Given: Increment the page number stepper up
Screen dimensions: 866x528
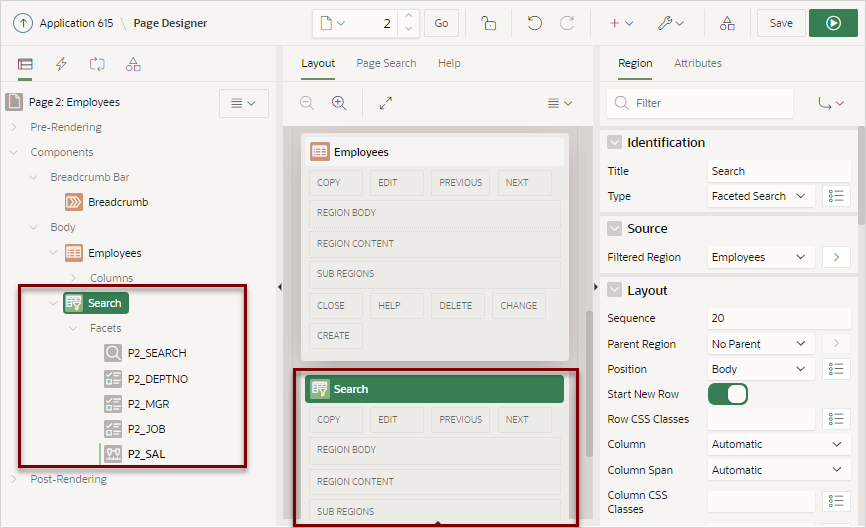Looking at the screenshot, I should (x=408, y=17).
